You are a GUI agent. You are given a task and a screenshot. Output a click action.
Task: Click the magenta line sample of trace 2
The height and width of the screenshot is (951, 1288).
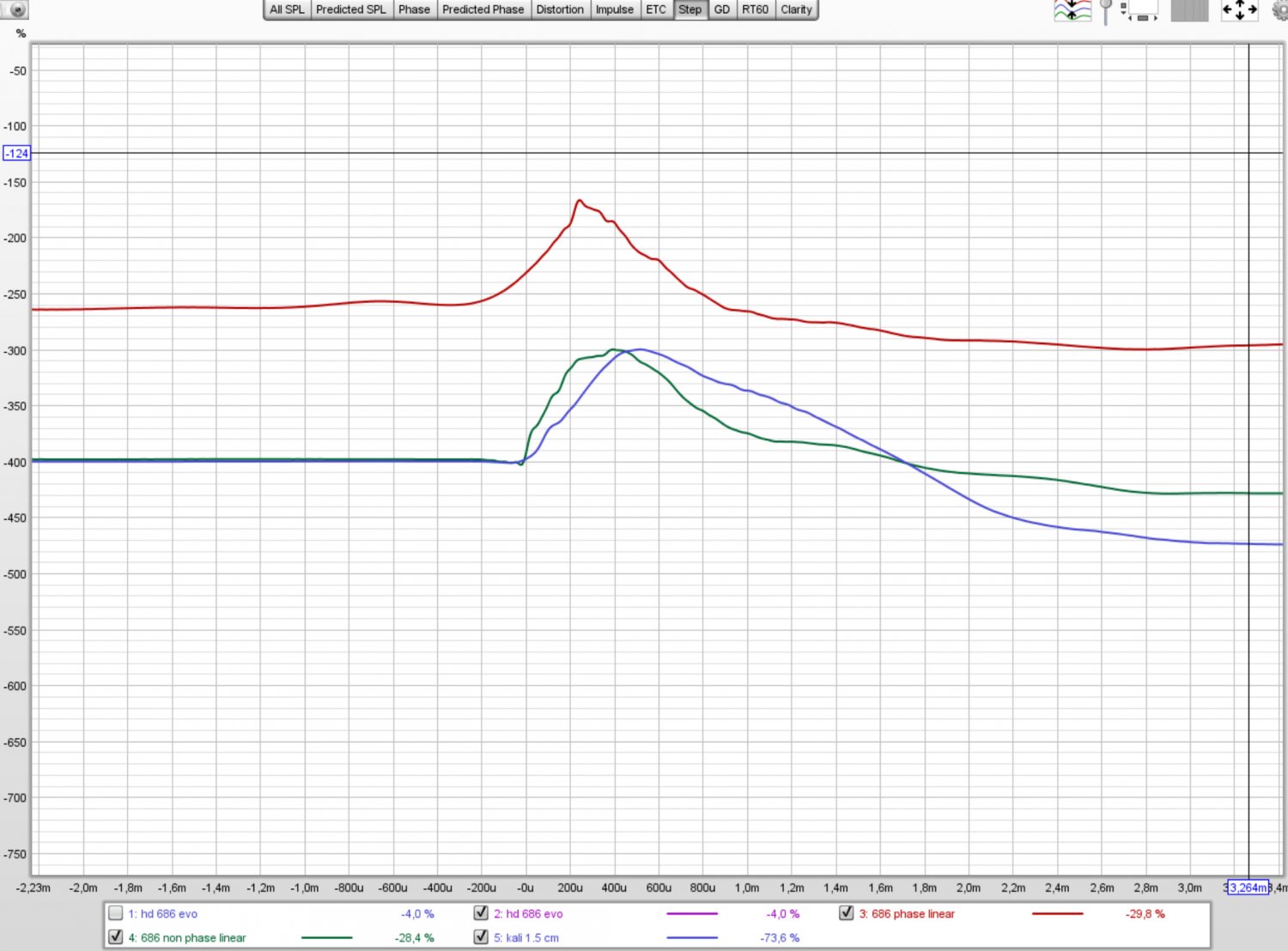[692, 914]
